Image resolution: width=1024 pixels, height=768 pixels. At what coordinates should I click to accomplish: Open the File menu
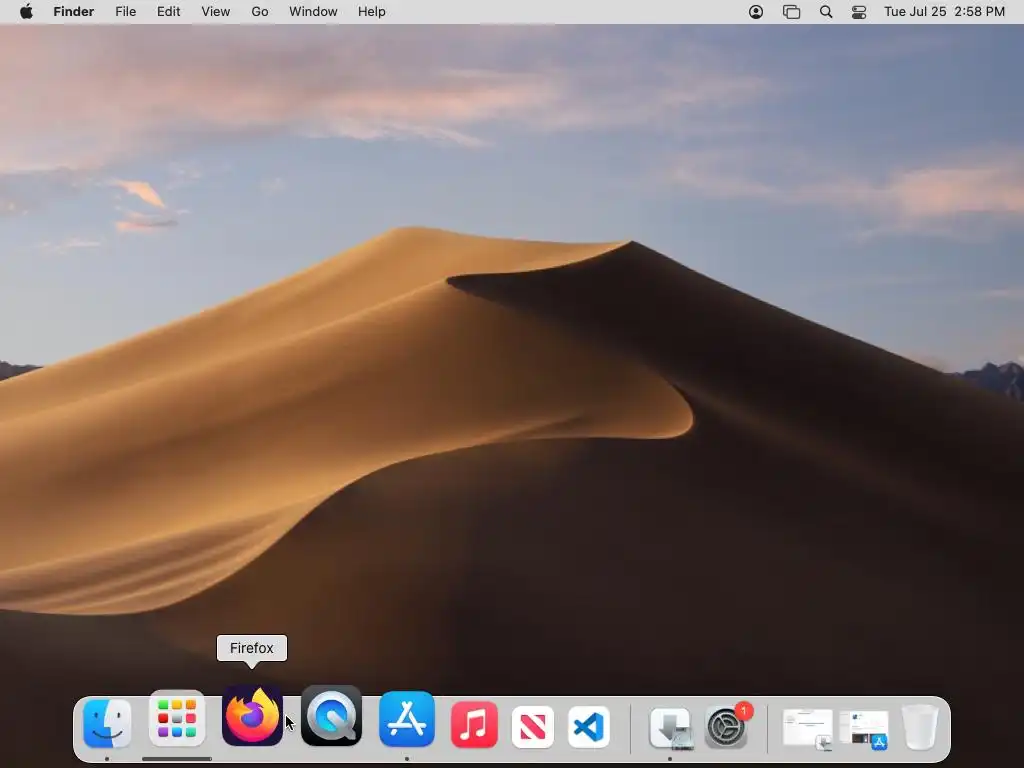pos(125,12)
